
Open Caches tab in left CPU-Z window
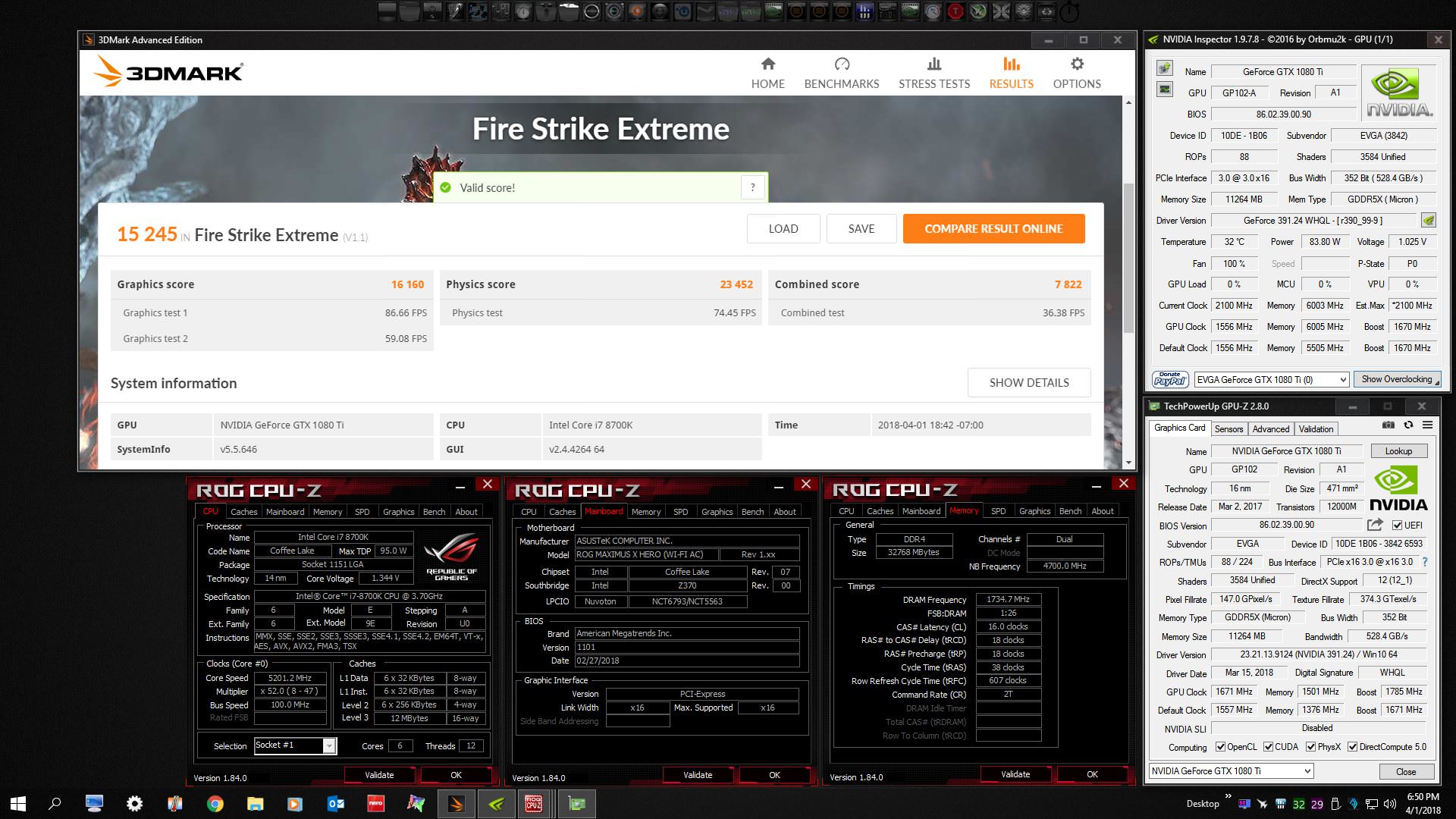coord(243,512)
